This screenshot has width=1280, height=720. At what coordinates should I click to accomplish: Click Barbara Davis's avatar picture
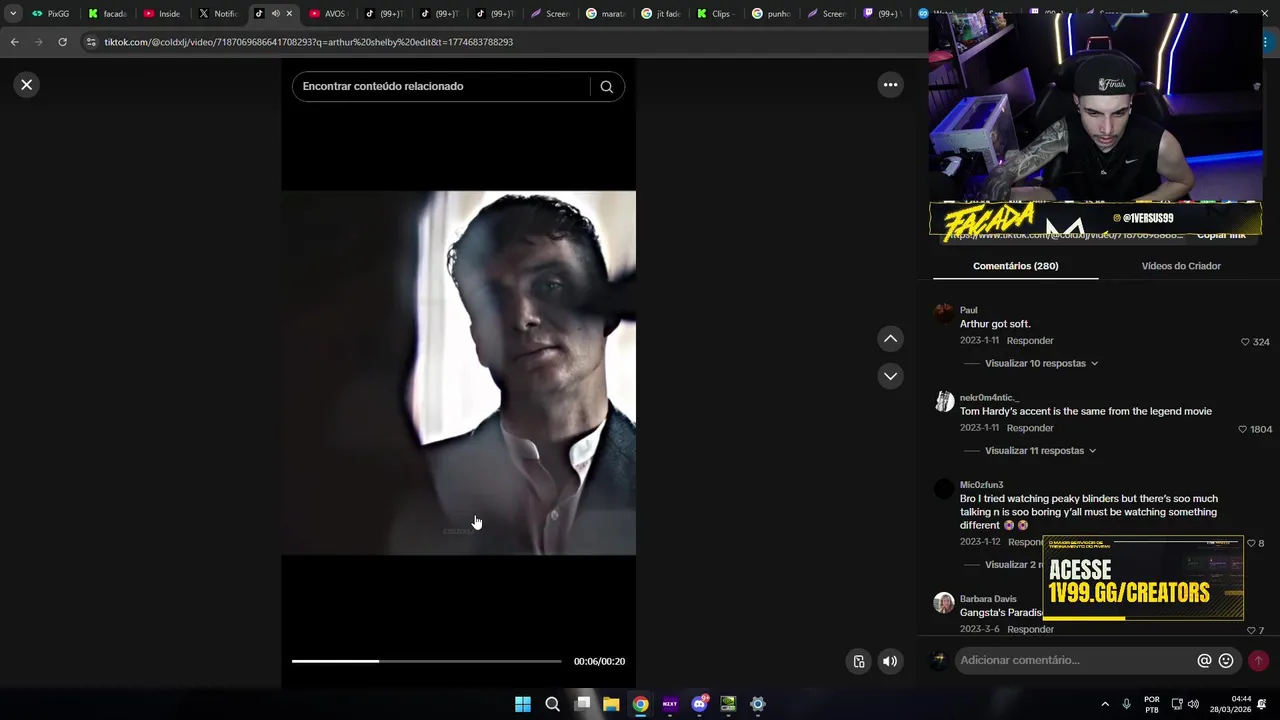point(944,603)
